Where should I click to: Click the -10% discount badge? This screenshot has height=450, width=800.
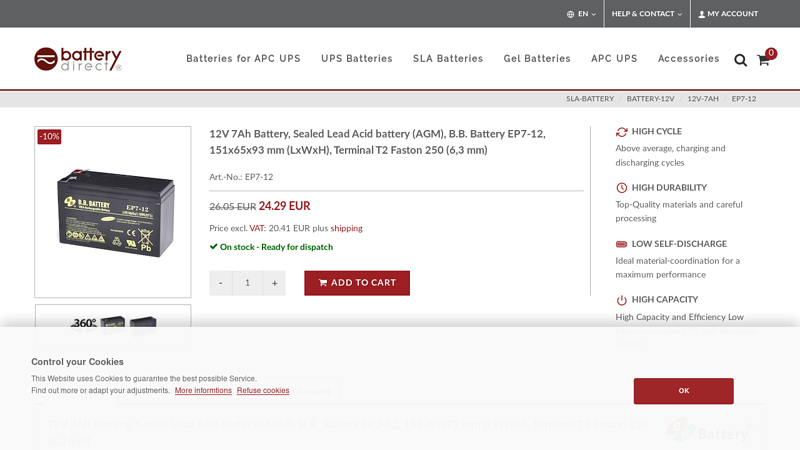(x=49, y=137)
